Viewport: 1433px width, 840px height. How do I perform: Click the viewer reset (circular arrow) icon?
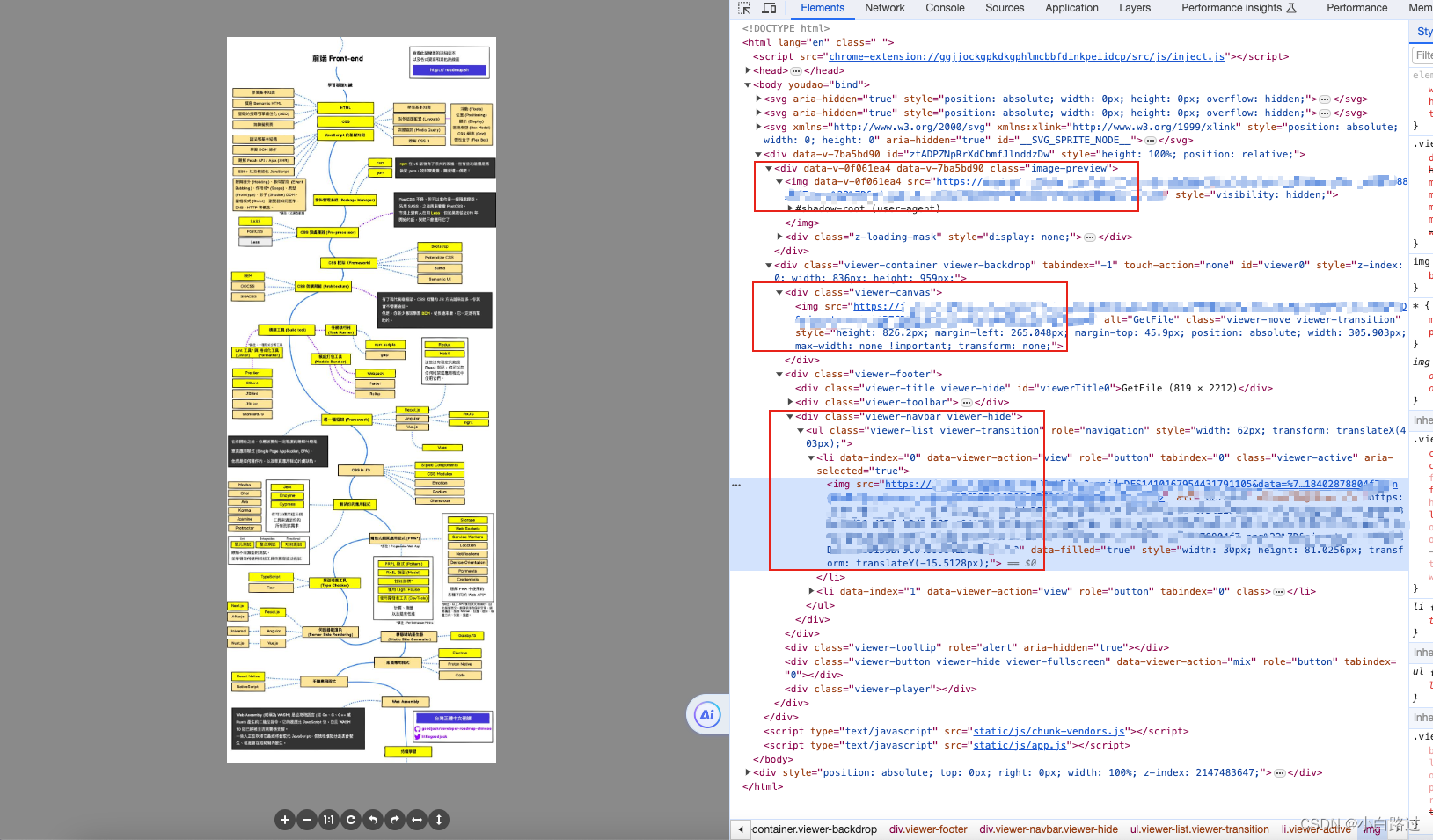click(351, 820)
